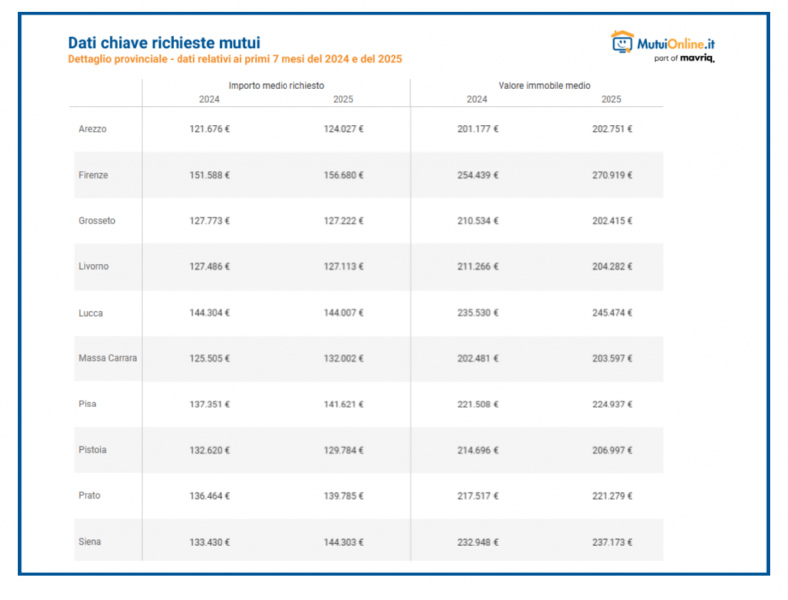Click the 'part of mavriq' text

[x=684, y=59]
